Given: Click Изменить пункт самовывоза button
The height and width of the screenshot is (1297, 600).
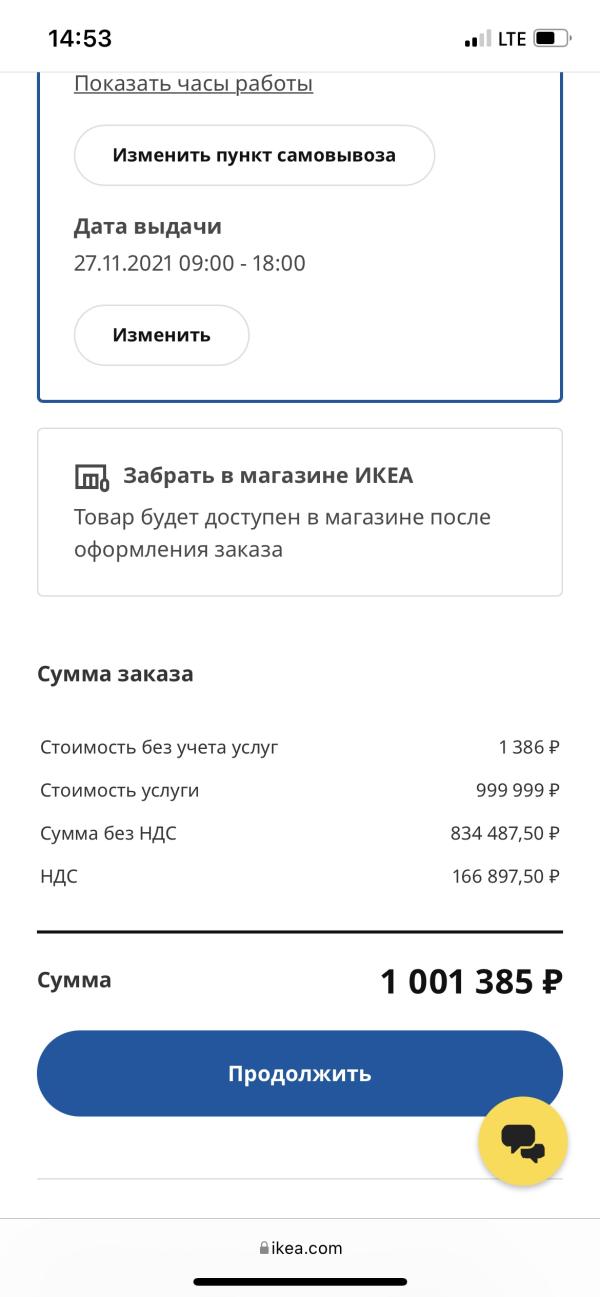Looking at the screenshot, I should (x=254, y=155).
